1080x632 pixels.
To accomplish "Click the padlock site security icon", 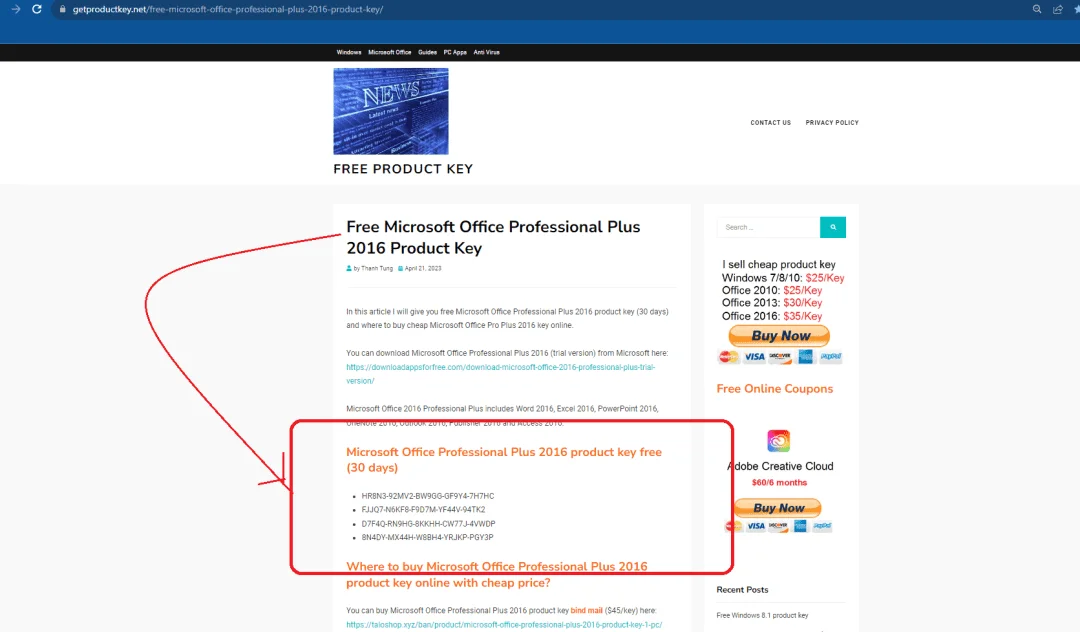I will 63,9.
